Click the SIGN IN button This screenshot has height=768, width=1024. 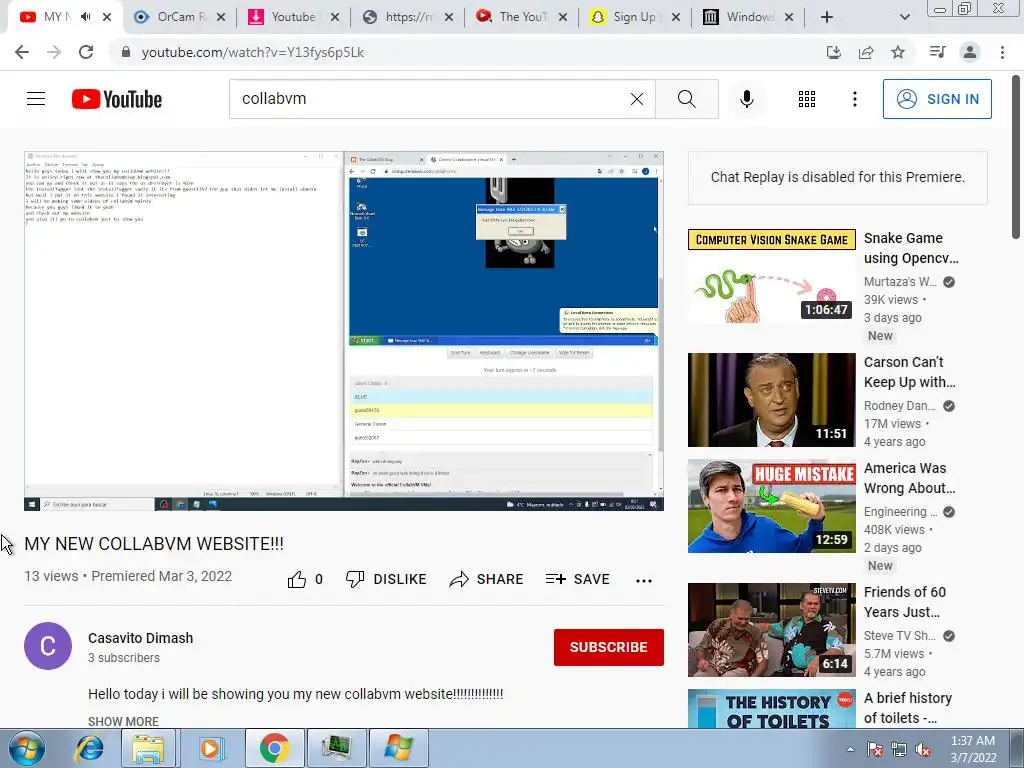click(936, 99)
